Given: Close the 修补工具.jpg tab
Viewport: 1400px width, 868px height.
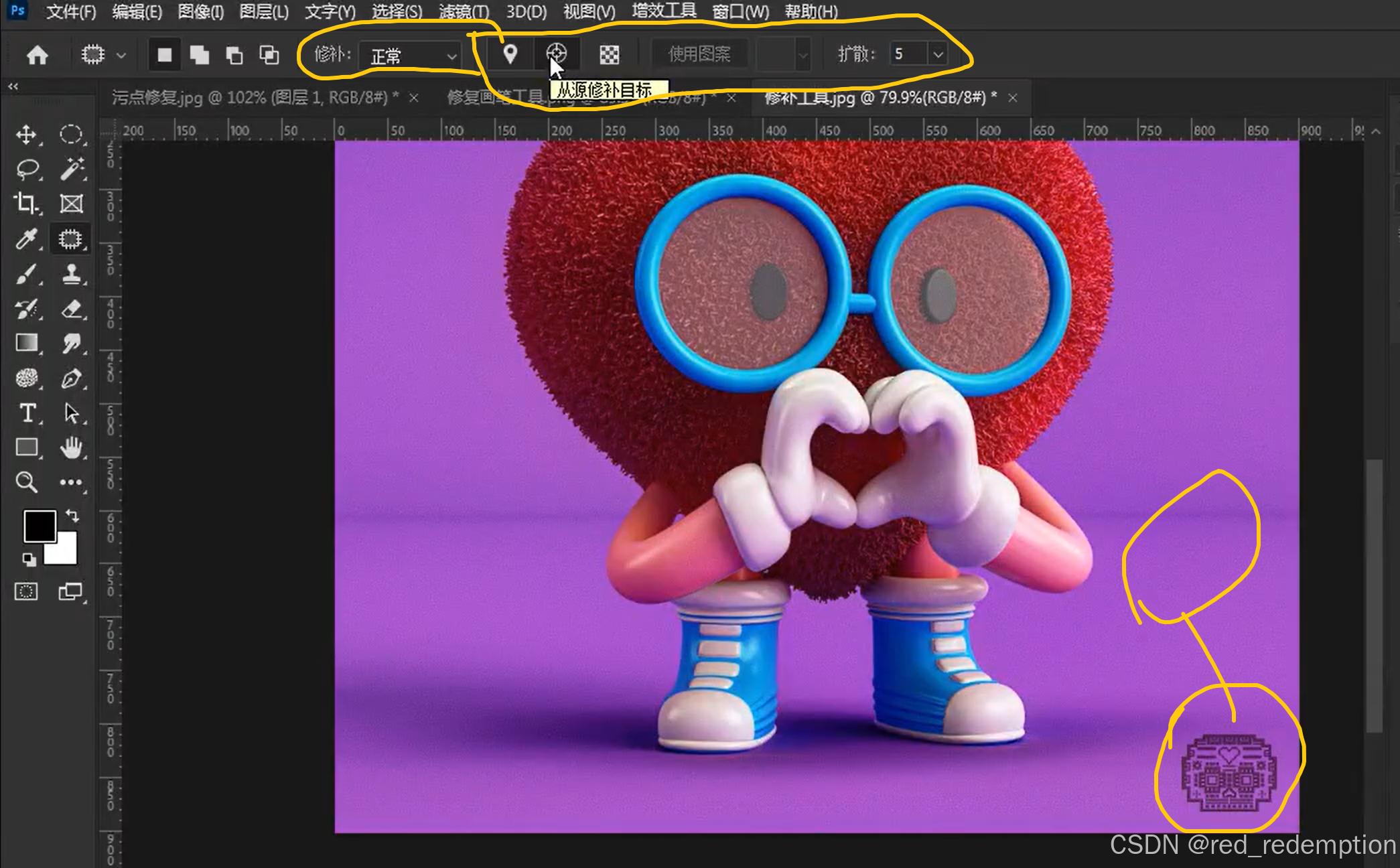Looking at the screenshot, I should click(x=1013, y=98).
